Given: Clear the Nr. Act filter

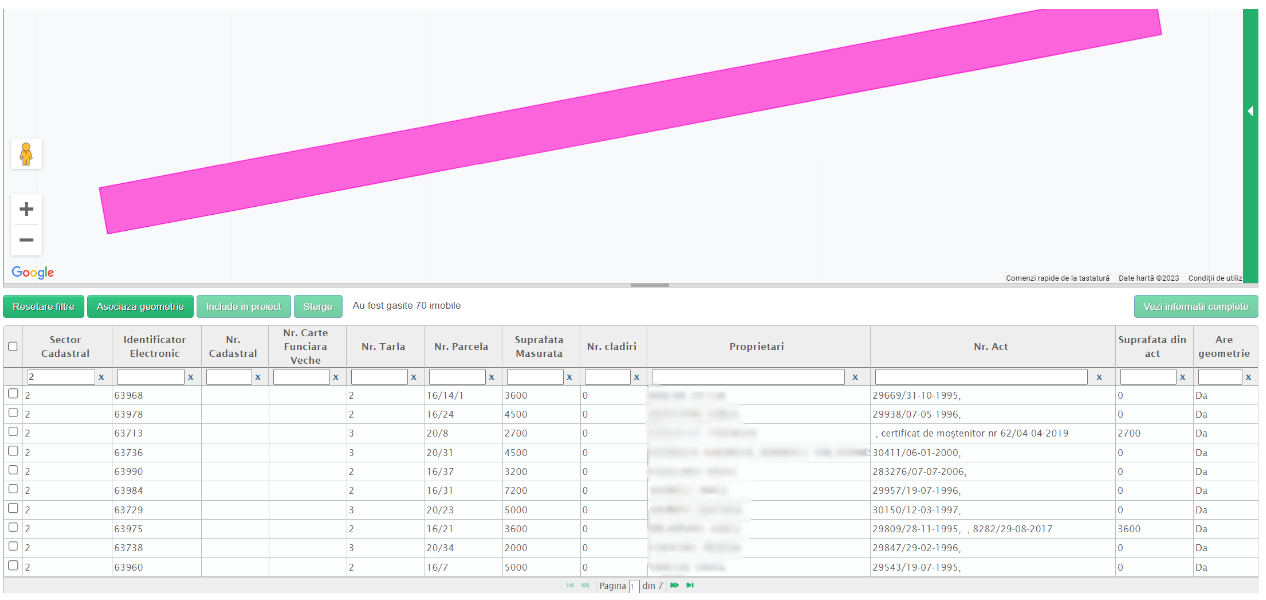Looking at the screenshot, I should tap(1099, 378).
